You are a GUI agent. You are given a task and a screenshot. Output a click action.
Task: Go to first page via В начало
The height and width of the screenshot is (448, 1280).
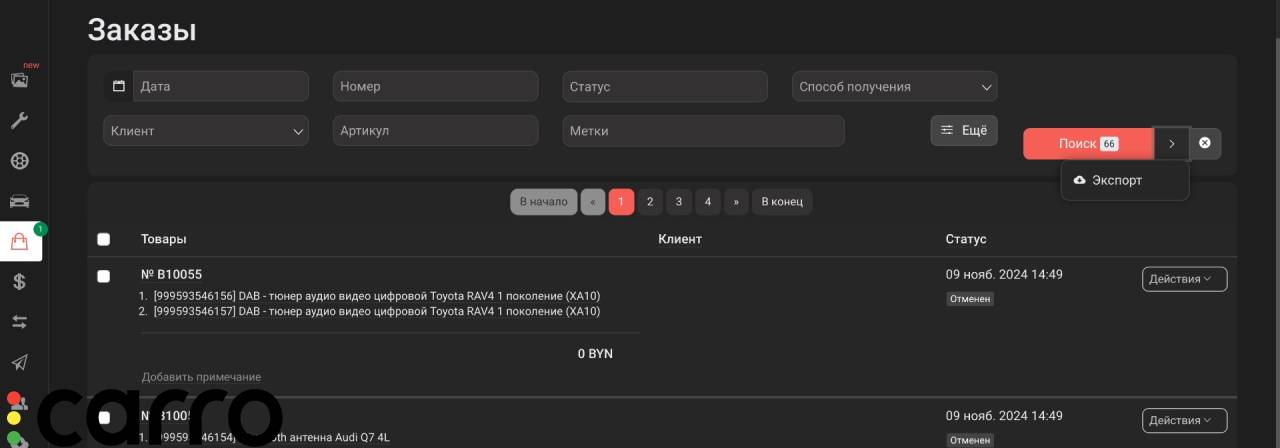544,201
